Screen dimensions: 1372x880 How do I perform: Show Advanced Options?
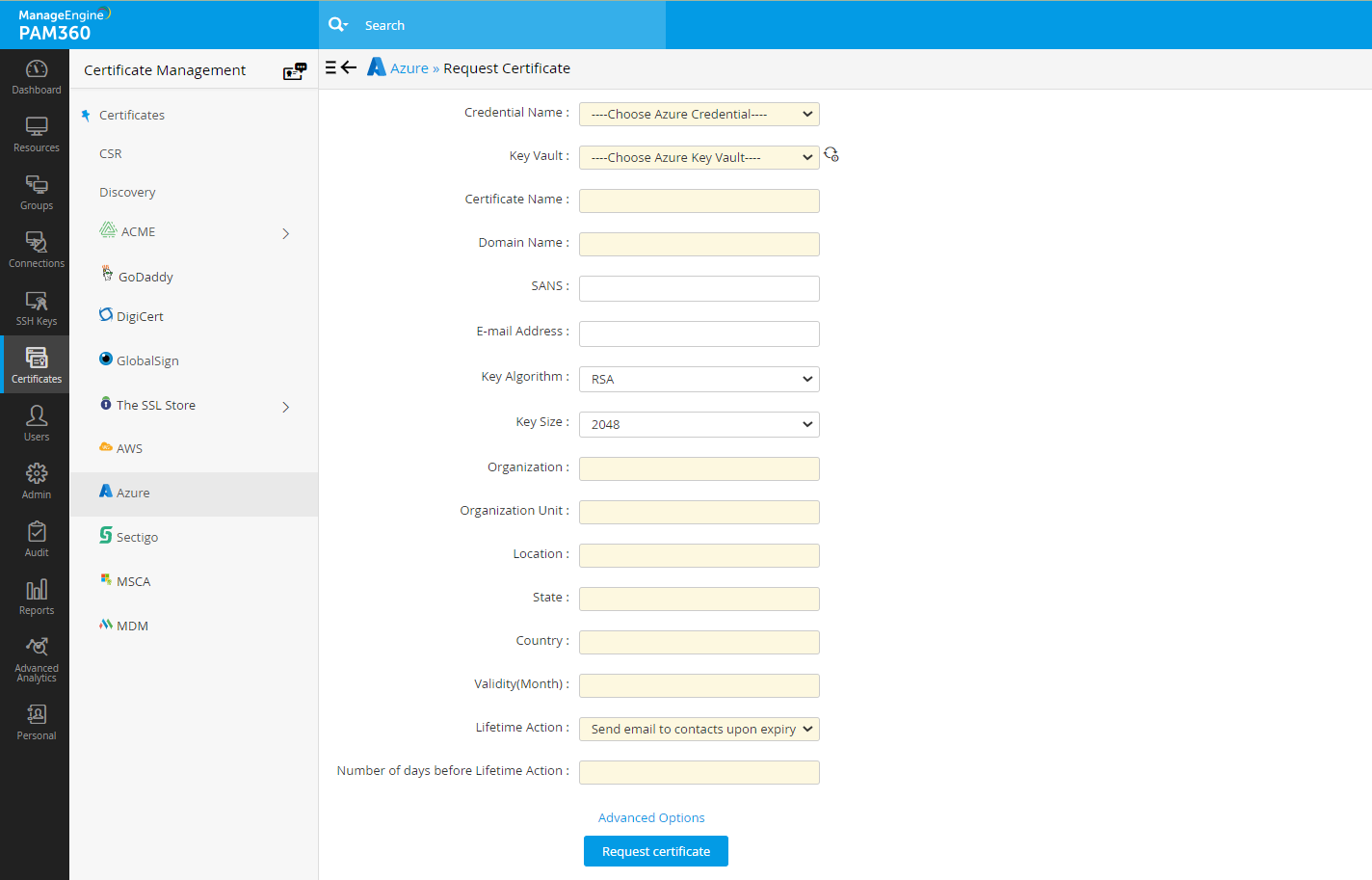[x=651, y=817]
